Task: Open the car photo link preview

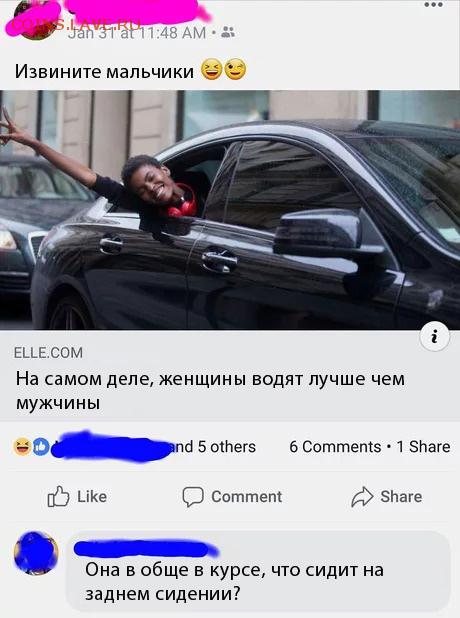Action: coord(230,210)
